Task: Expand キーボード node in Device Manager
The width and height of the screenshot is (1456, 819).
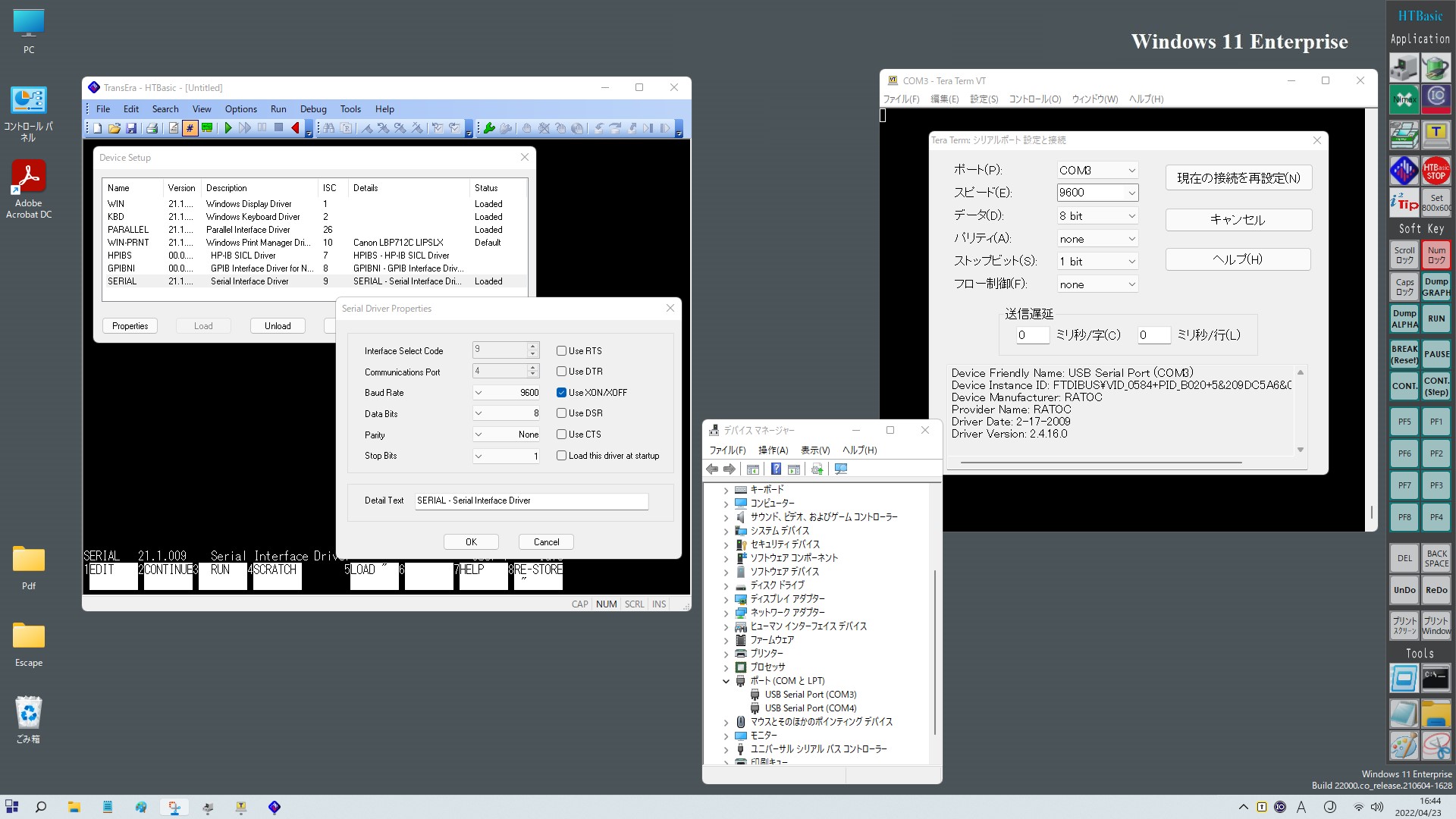Action: coord(726,490)
